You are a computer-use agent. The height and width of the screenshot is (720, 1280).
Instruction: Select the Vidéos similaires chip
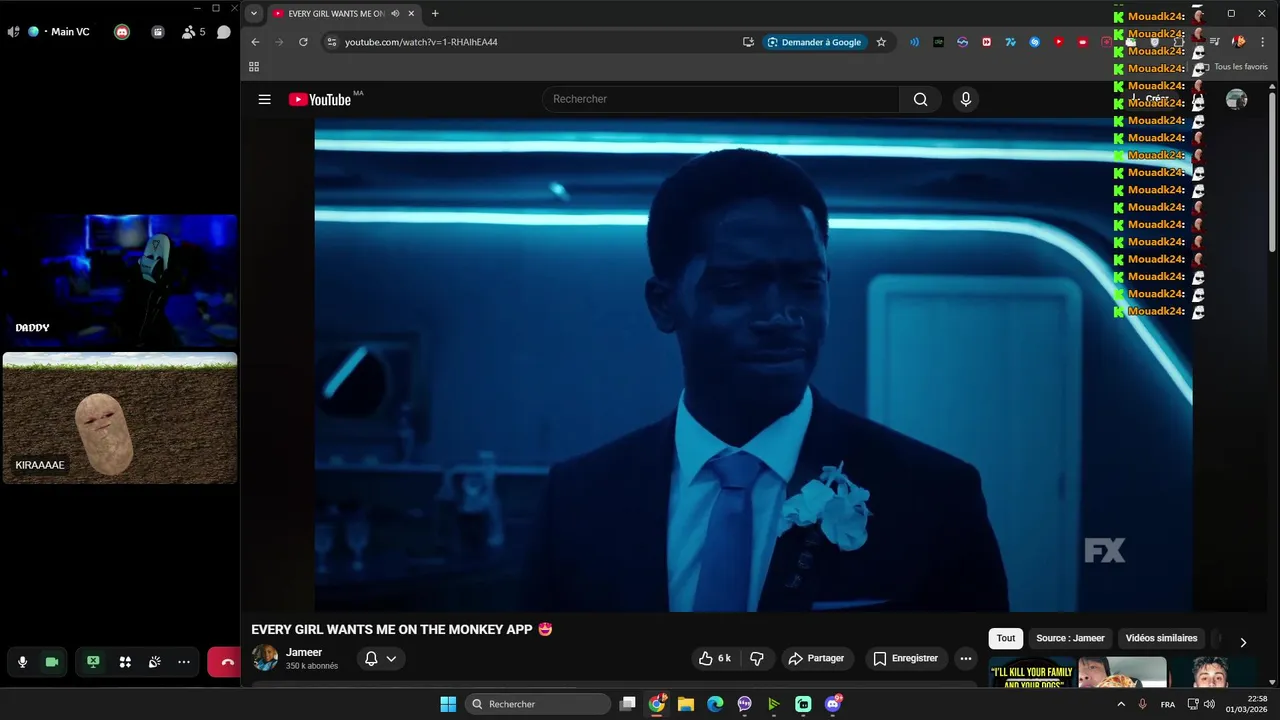[x=1161, y=638]
